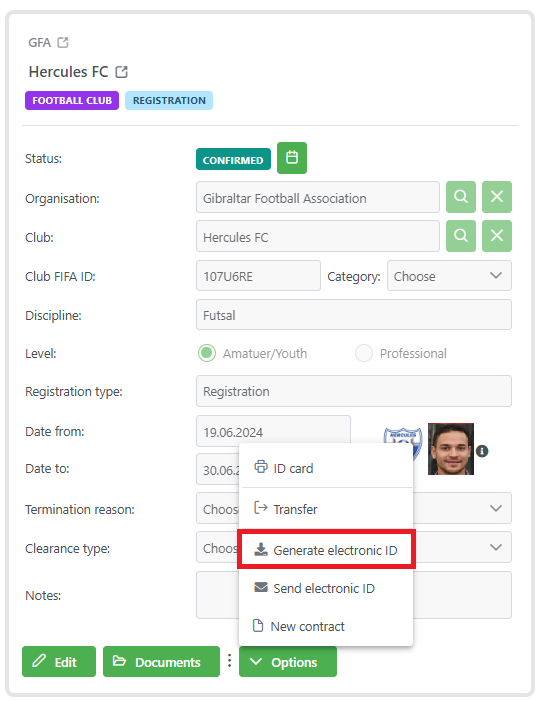Choose Generate electronic ID from menu

point(326,549)
